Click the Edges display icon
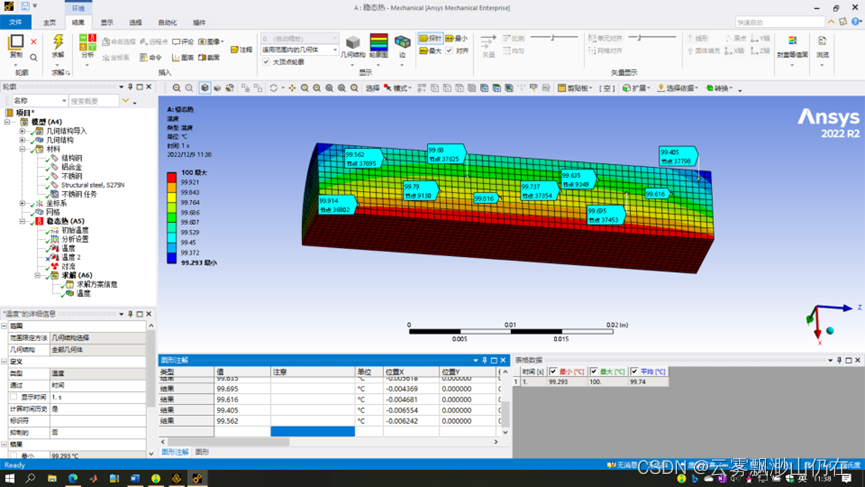The image size is (865, 487). [x=402, y=43]
